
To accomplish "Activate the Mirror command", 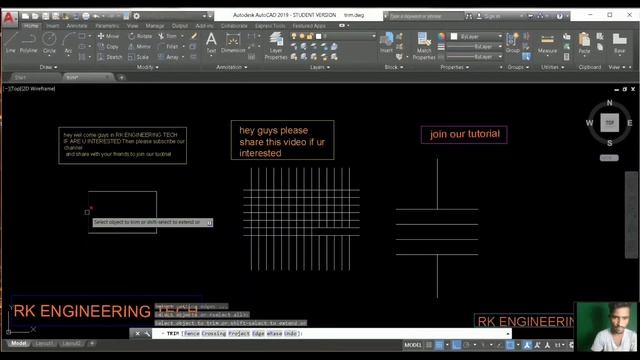I will [x=139, y=47].
